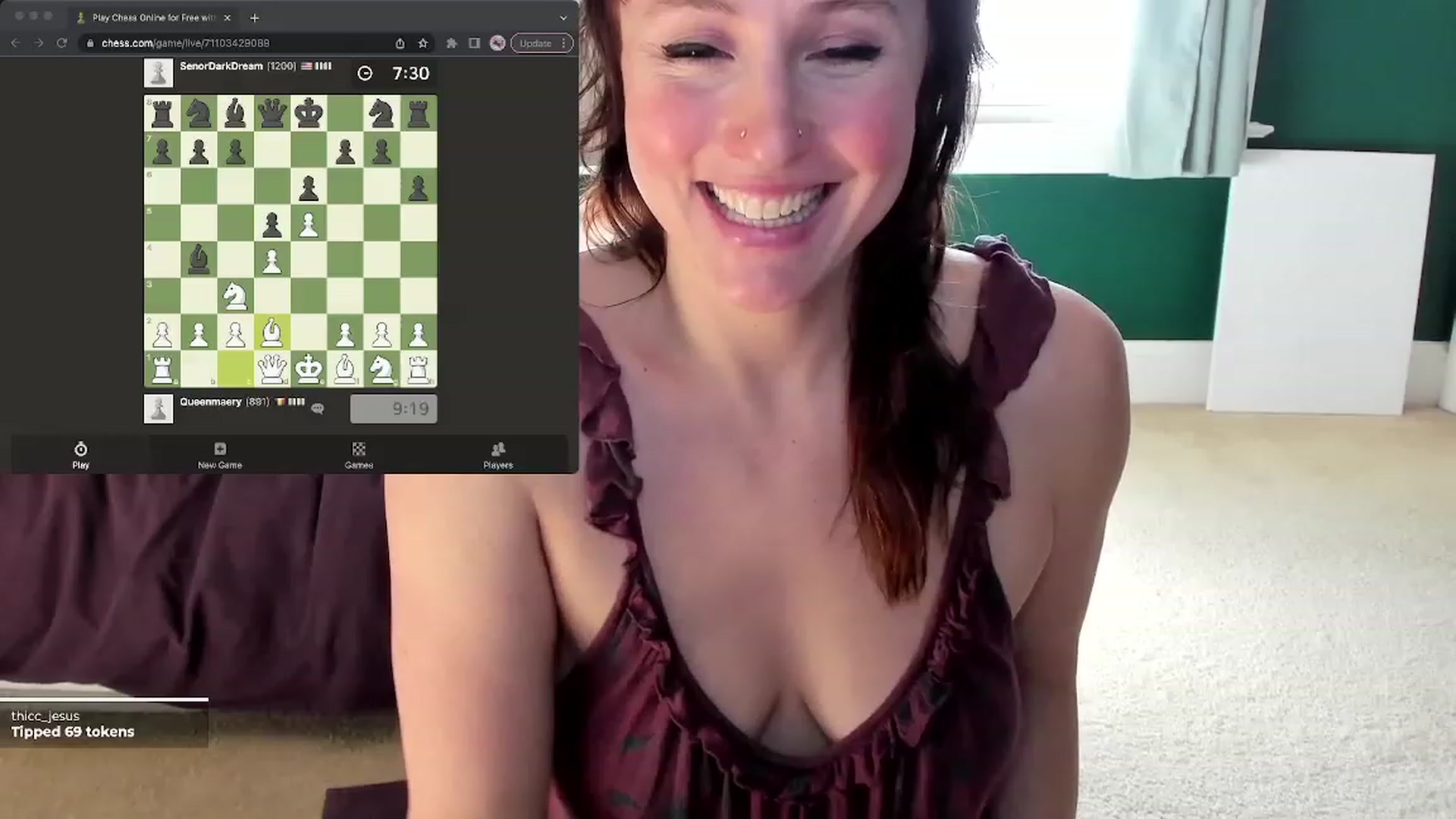
Task: Click the white clock showing 9:19
Action: [394, 409]
